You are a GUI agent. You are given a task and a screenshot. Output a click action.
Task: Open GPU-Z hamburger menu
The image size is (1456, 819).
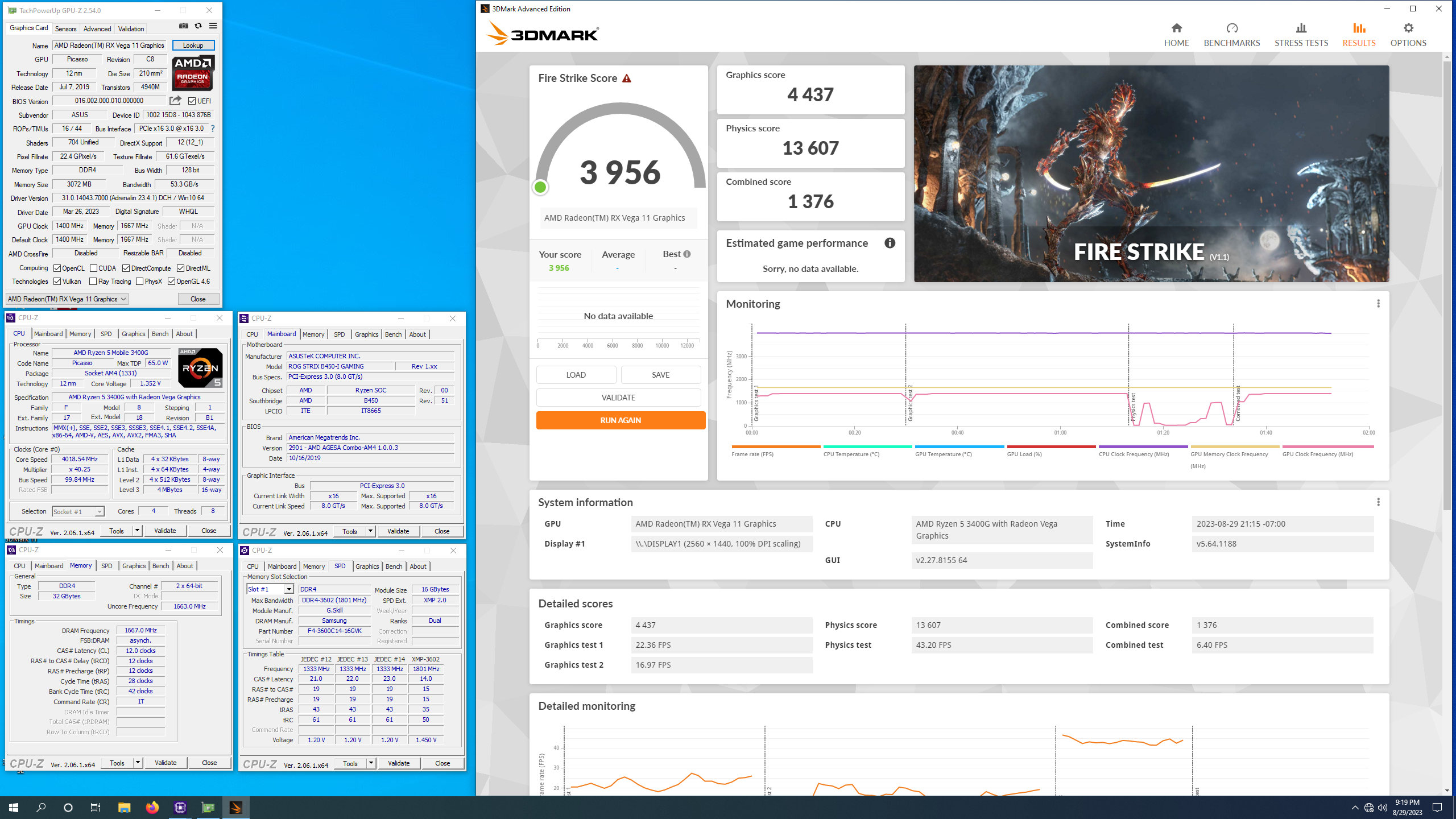[213, 26]
